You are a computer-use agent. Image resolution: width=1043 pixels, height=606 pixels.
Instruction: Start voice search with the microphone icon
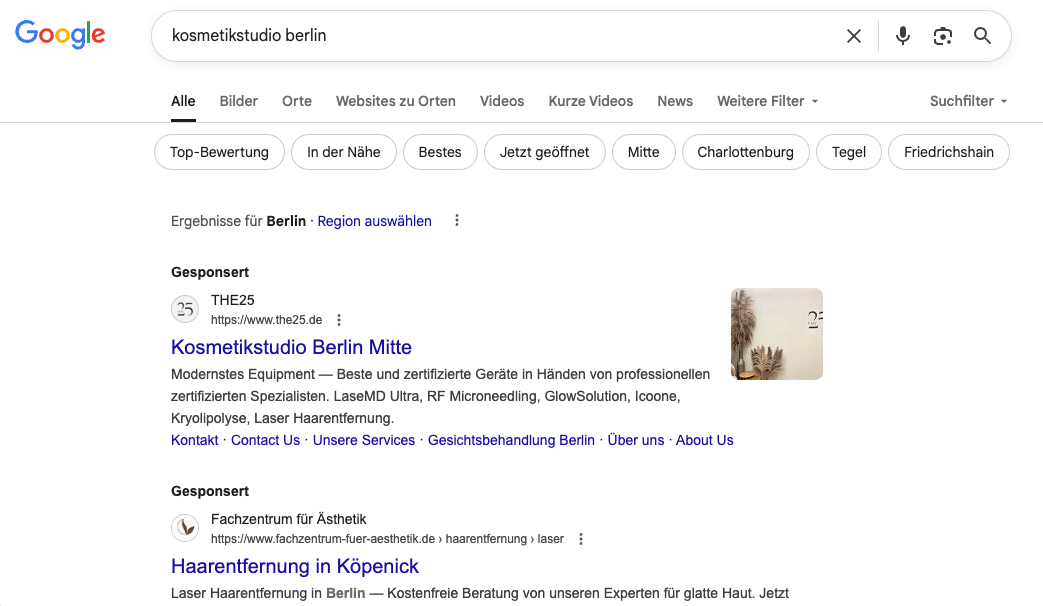903,36
